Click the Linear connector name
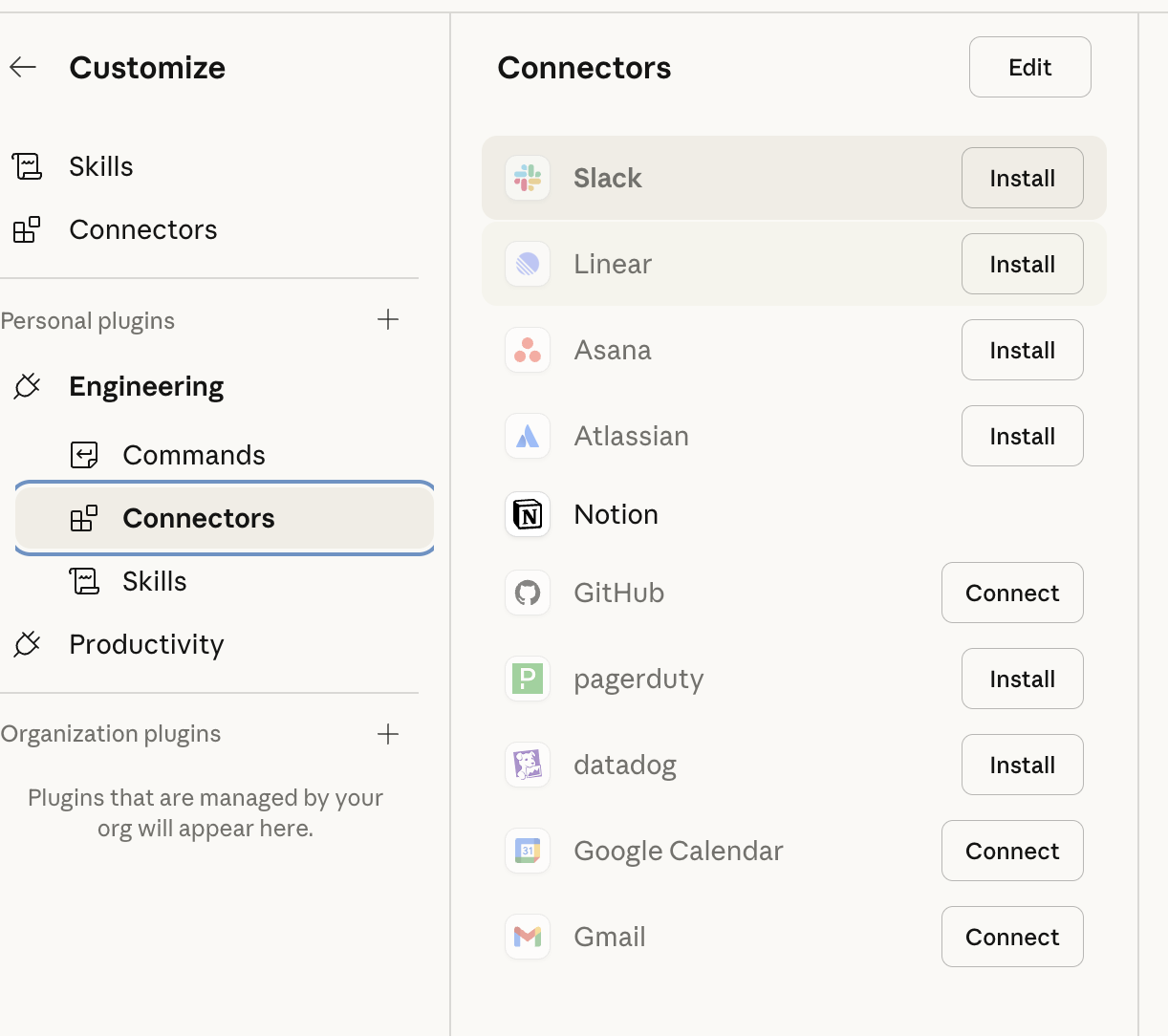The height and width of the screenshot is (1036, 1168). coord(613,264)
